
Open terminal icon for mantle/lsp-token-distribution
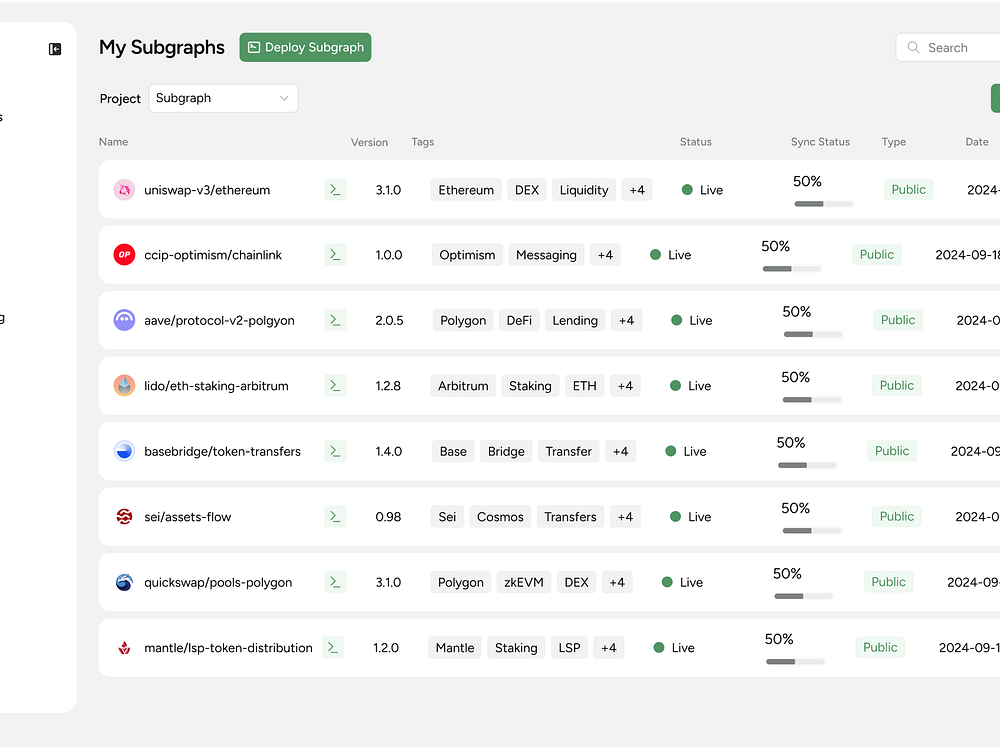click(x=333, y=647)
